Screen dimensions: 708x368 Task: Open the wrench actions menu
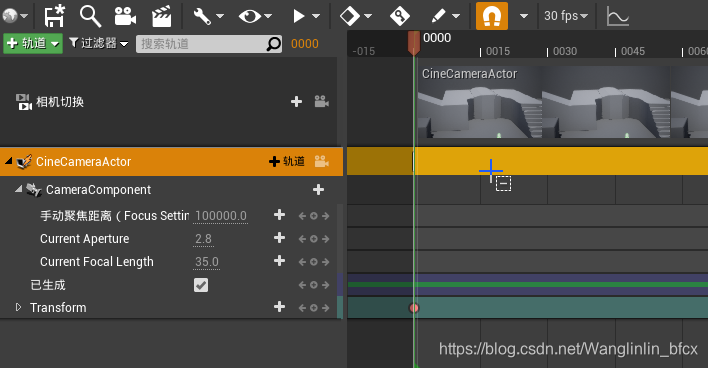202,16
